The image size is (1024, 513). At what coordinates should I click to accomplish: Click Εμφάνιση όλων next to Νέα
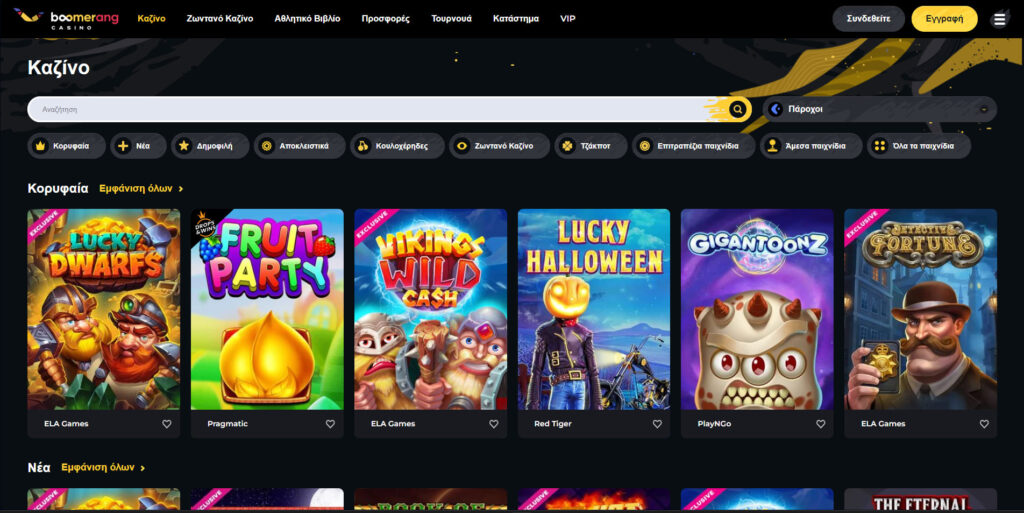[x=103, y=467]
